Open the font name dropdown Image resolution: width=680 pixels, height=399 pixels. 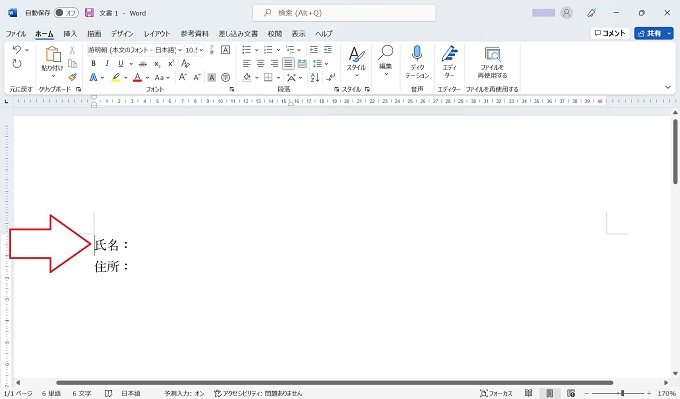pos(180,50)
